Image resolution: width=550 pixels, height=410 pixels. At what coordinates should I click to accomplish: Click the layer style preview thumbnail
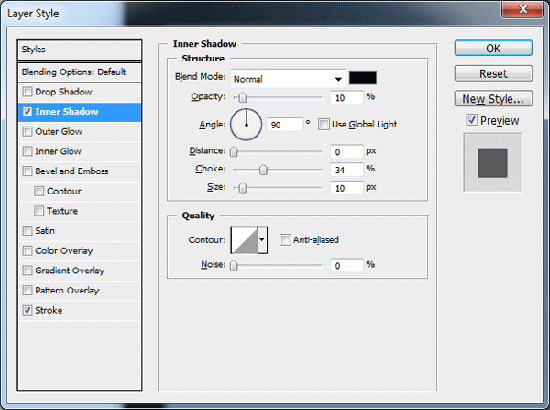click(x=492, y=163)
